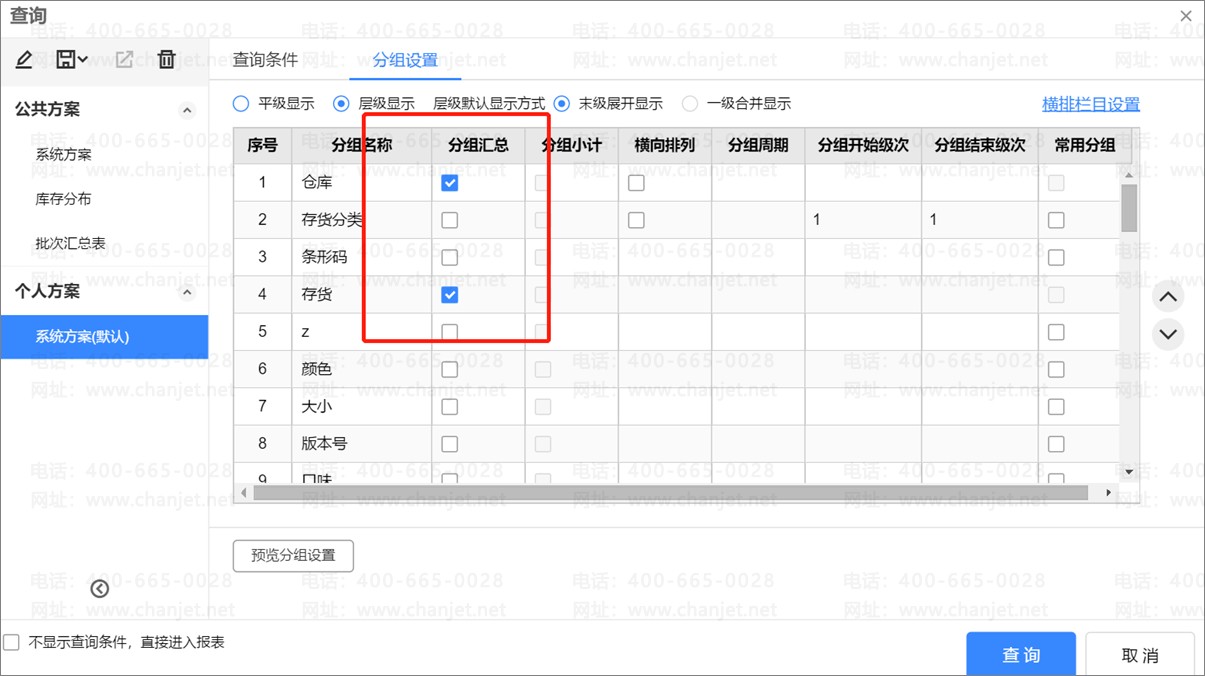Click the 序号 column header

tap(263, 145)
